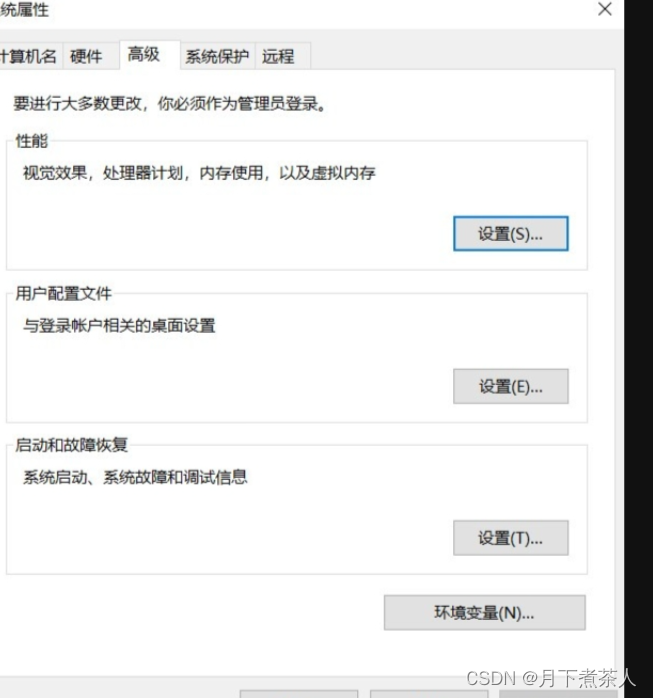
Task: Select the 高级 tab
Action: pos(150,55)
